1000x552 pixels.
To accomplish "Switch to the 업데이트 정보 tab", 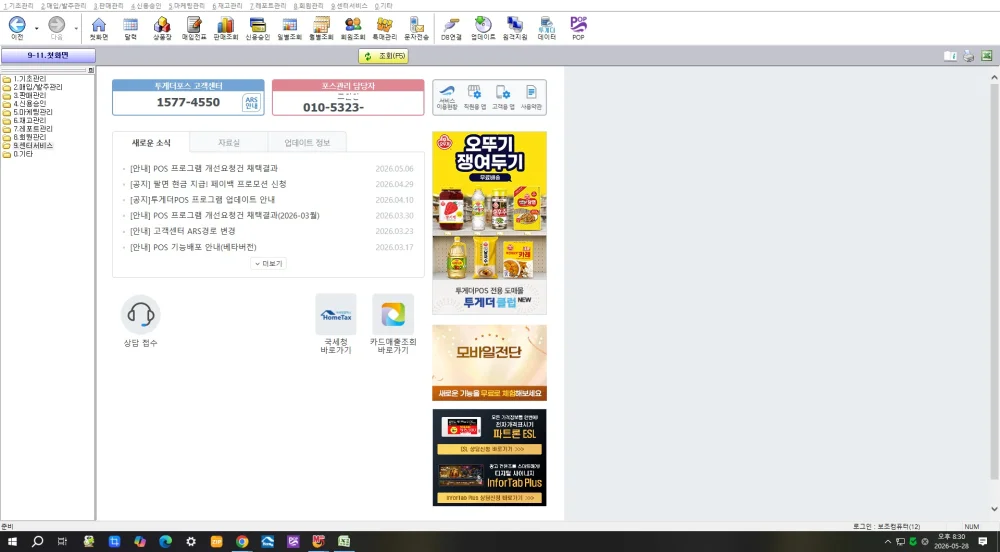I will [x=307, y=142].
